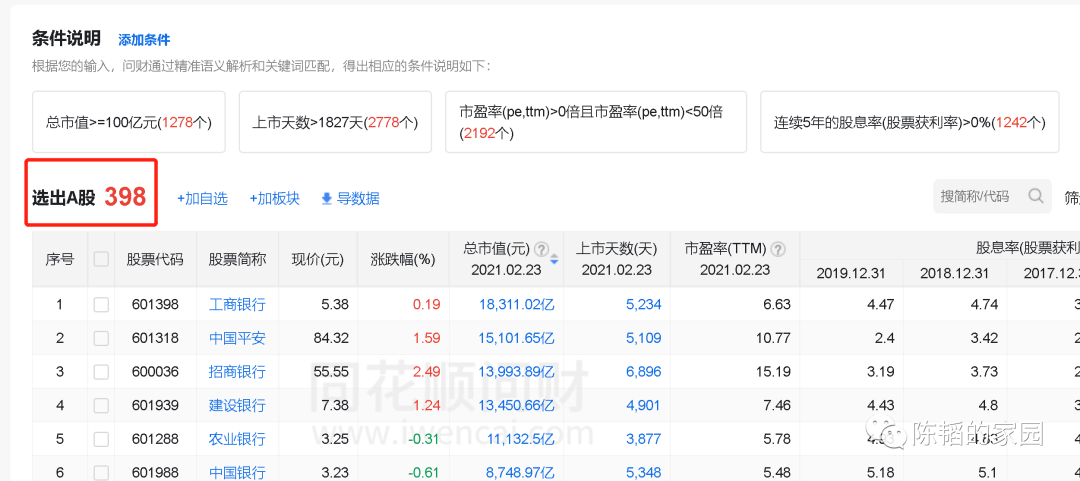The width and height of the screenshot is (1080, 481).
Task: Click the 条件说明 heading
Action: (66, 39)
